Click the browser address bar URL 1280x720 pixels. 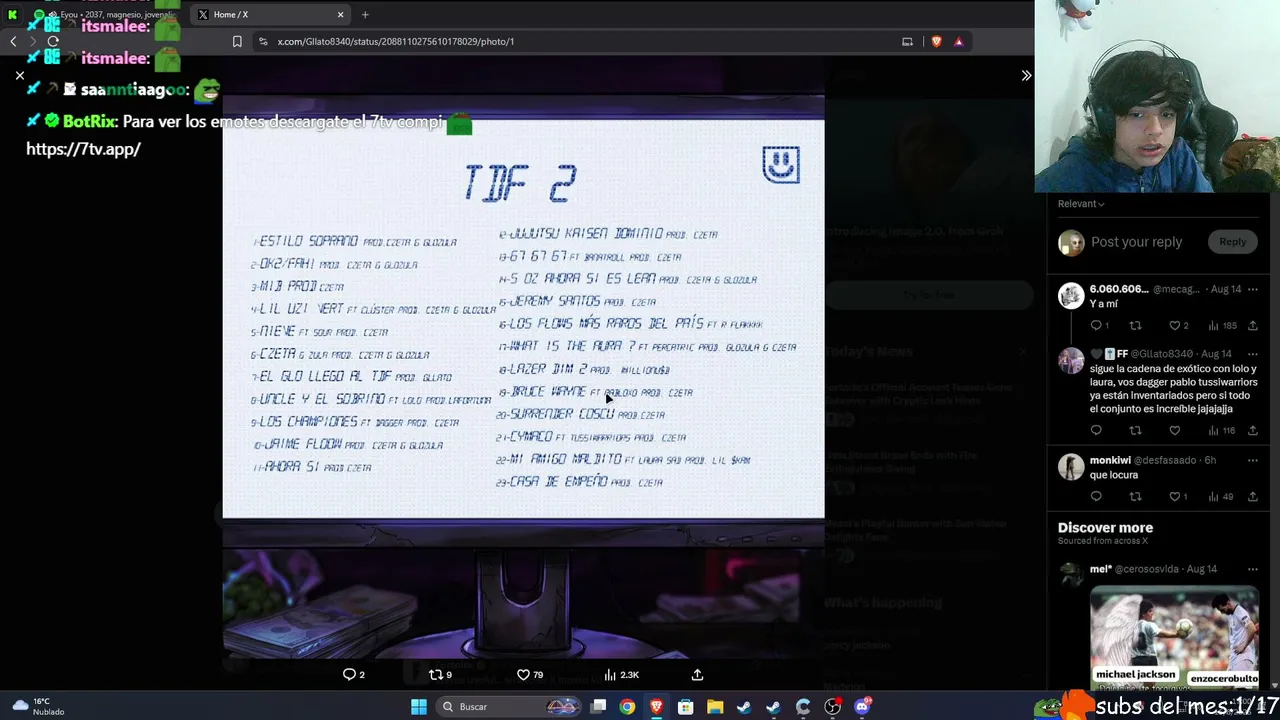[x=396, y=41]
